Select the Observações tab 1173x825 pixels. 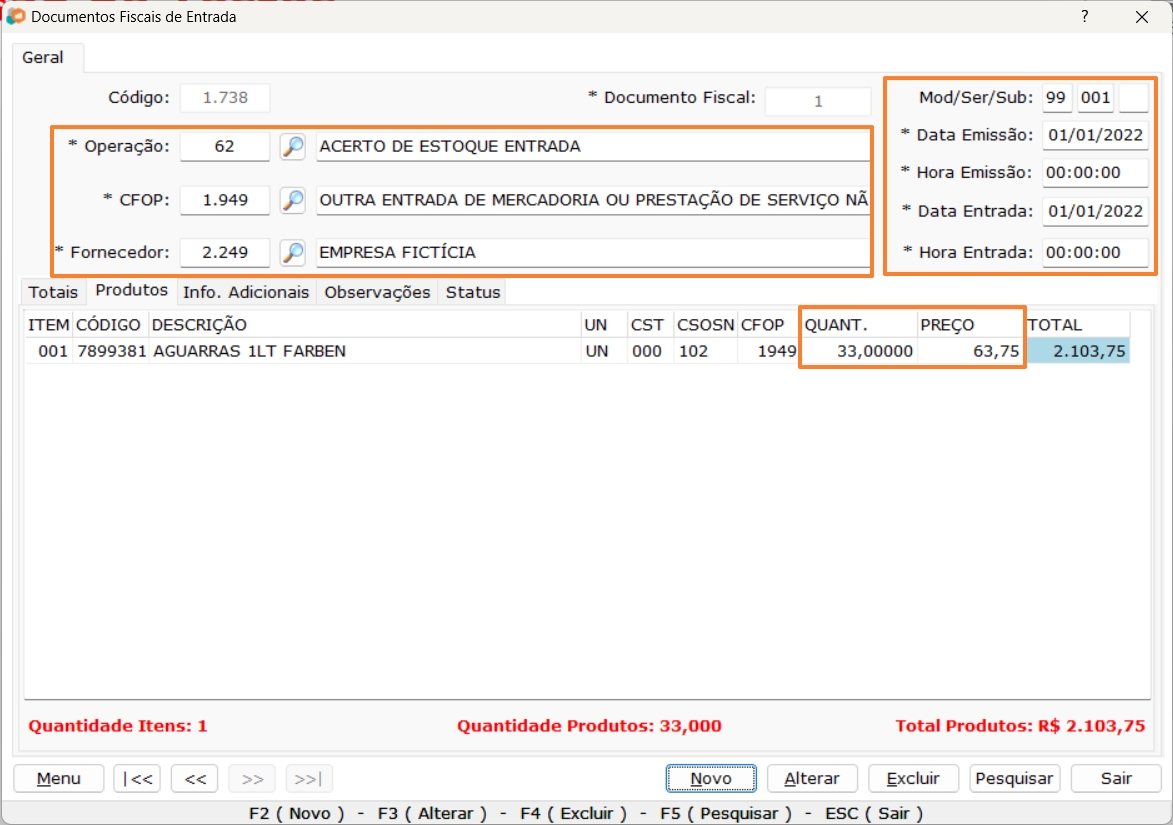377,292
